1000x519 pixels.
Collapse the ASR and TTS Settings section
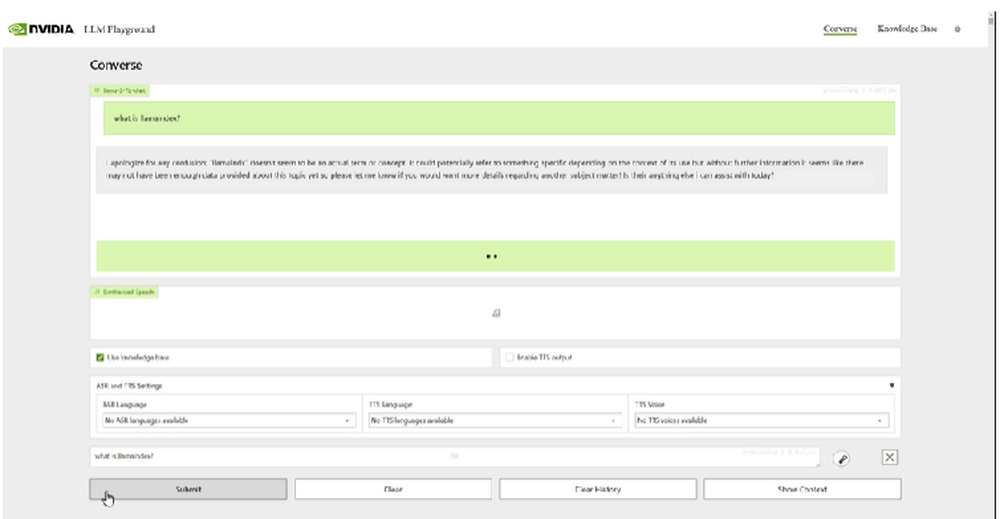(x=892, y=385)
